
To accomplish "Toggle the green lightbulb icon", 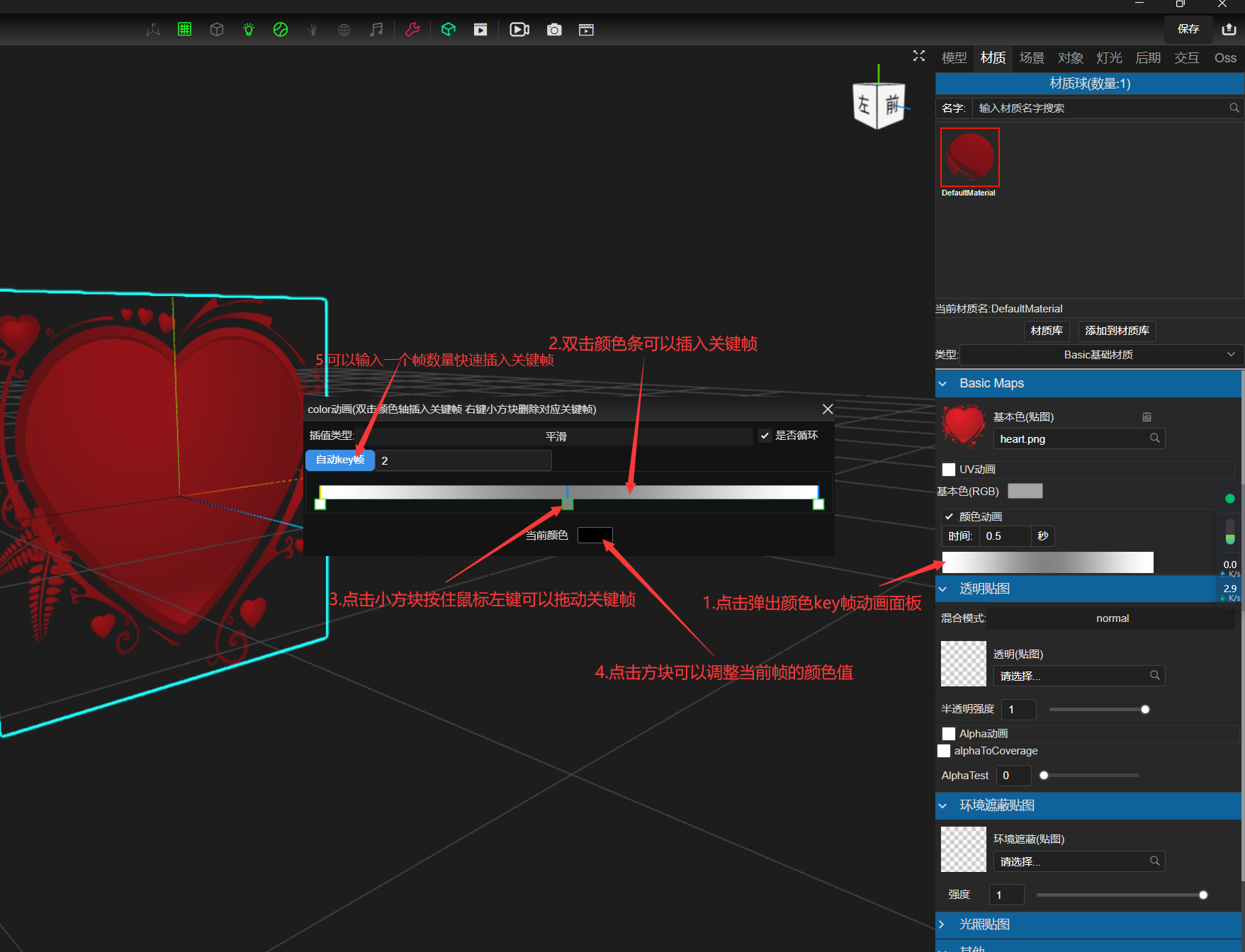I will [249, 30].
